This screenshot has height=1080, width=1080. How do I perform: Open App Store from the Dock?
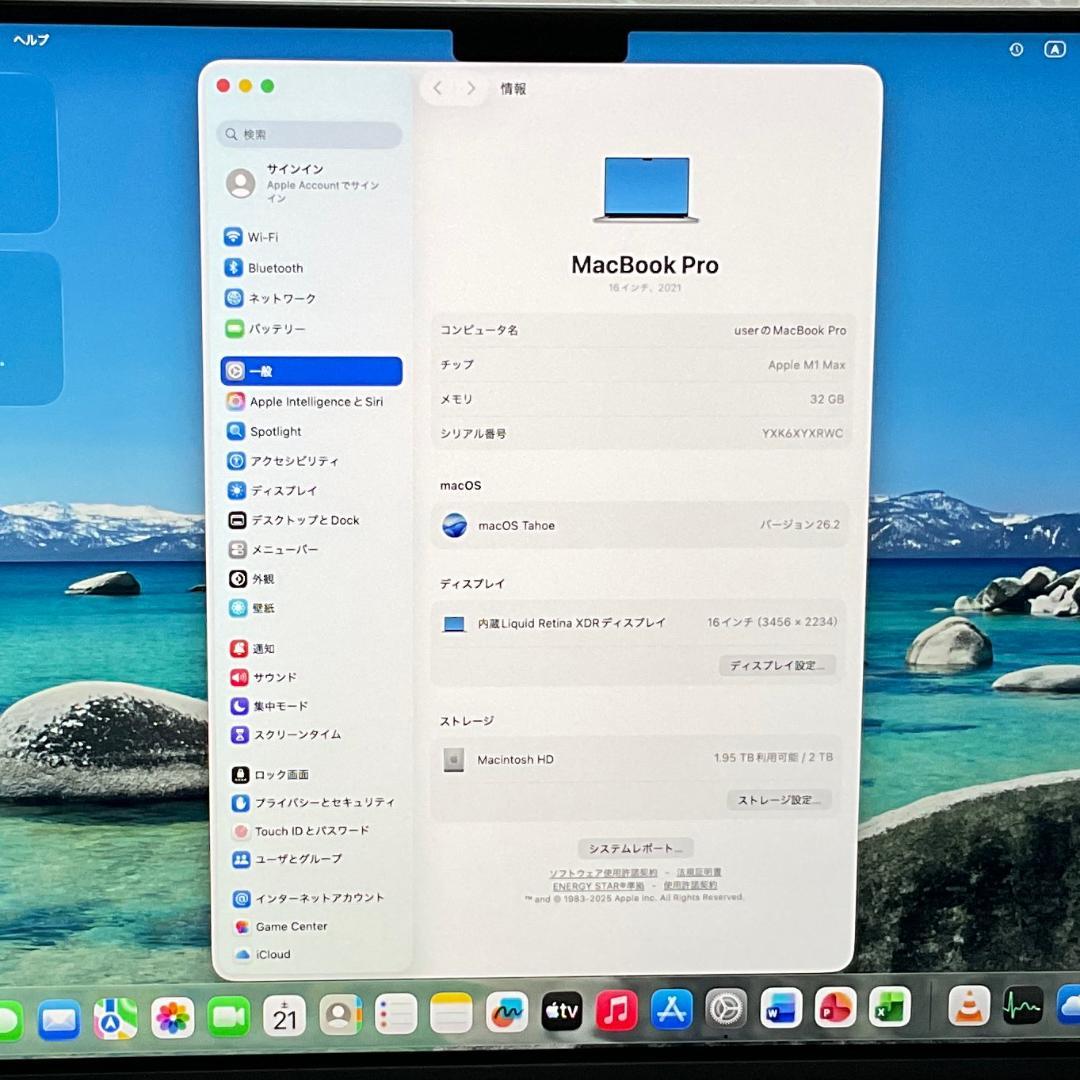coord(672,1010)
